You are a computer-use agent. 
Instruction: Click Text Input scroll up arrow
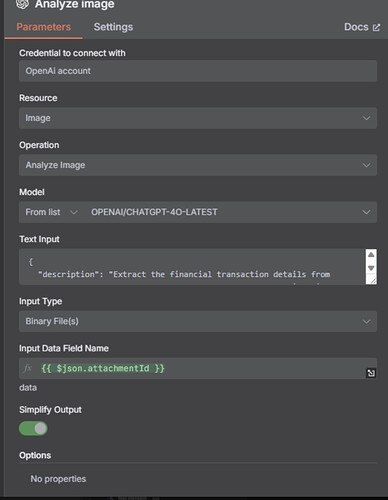[371, 255]
